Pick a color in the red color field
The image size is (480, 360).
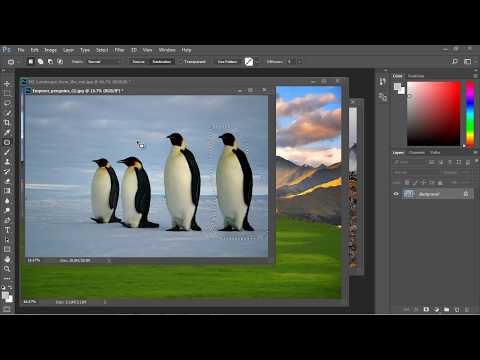[x=434, y=114]
